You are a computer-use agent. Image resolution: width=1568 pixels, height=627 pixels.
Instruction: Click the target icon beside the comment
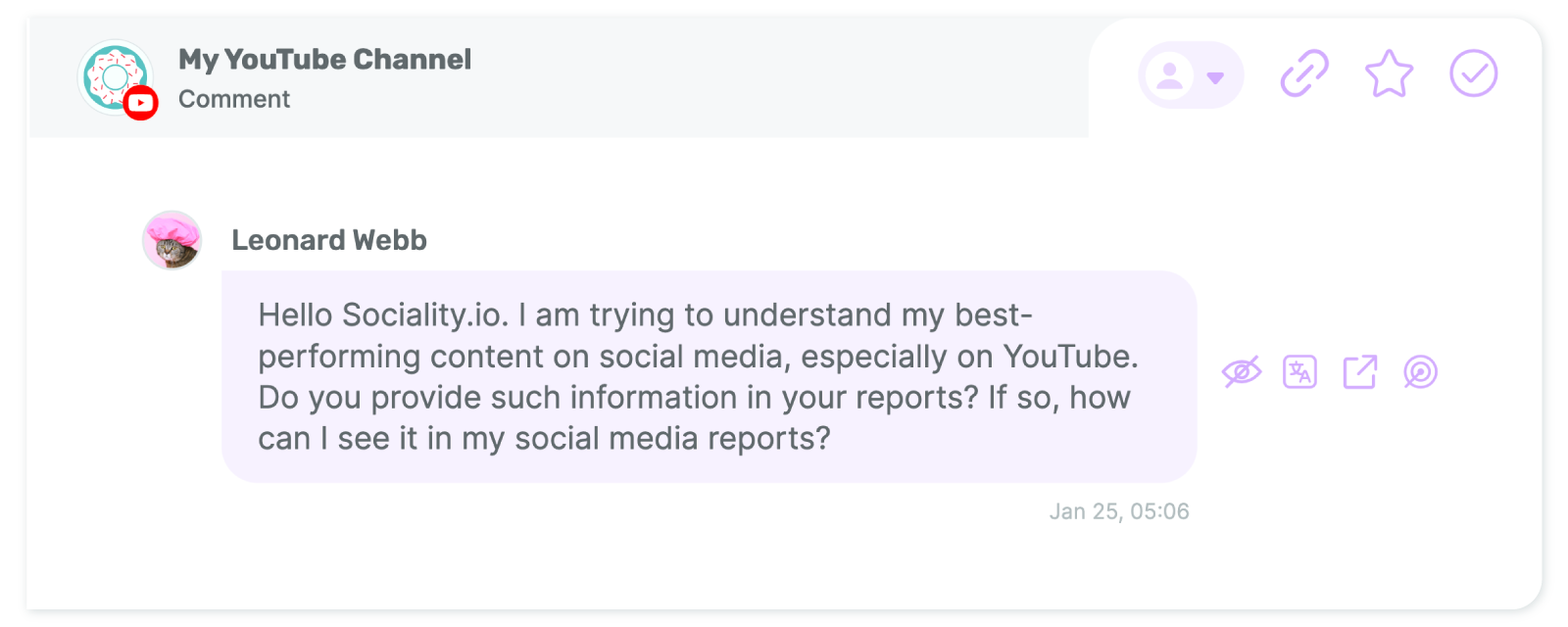pos(1420,372)
